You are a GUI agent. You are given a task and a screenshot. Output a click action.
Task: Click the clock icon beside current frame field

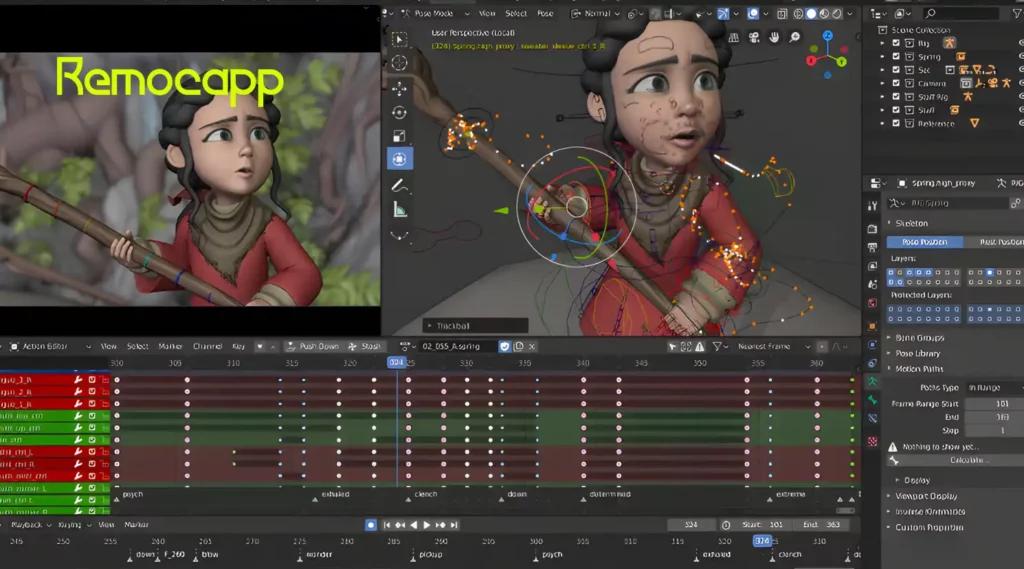coord(726,525)
